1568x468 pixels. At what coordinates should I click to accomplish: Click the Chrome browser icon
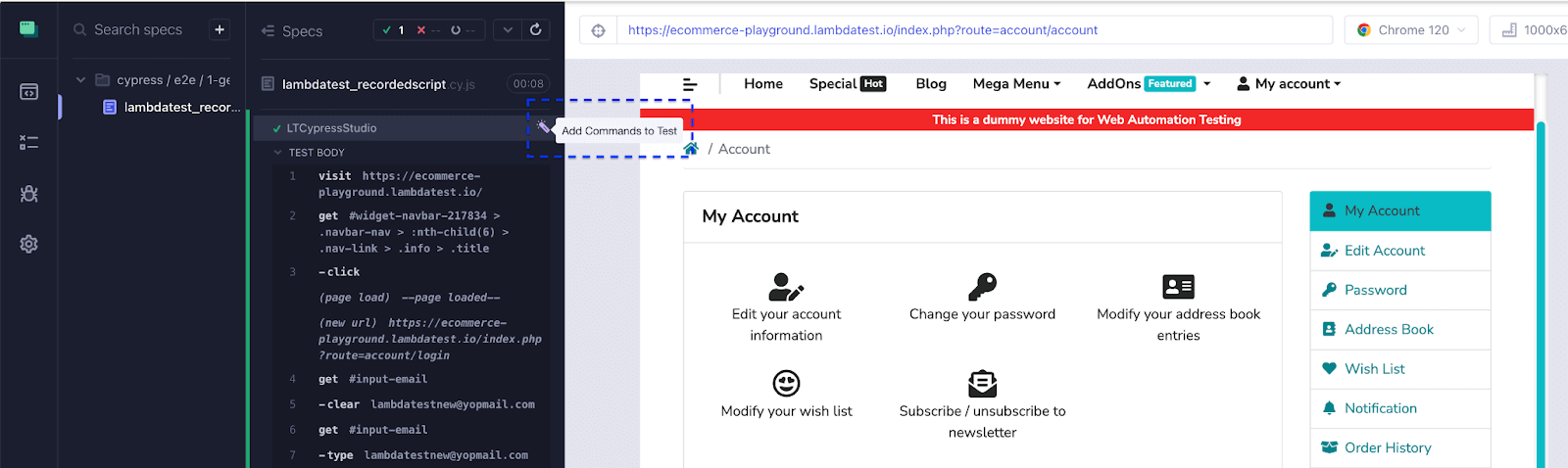(x=1363, y=30)
